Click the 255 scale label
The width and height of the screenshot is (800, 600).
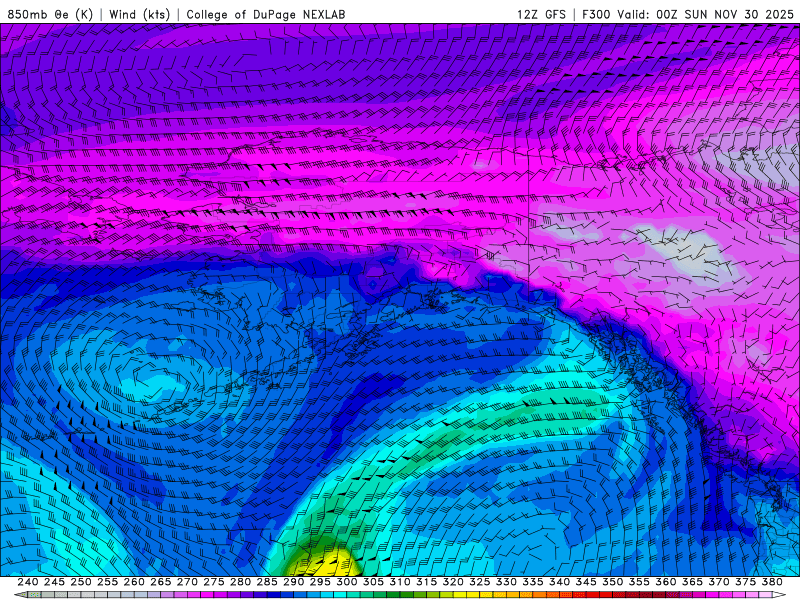(x=107, y=582)
